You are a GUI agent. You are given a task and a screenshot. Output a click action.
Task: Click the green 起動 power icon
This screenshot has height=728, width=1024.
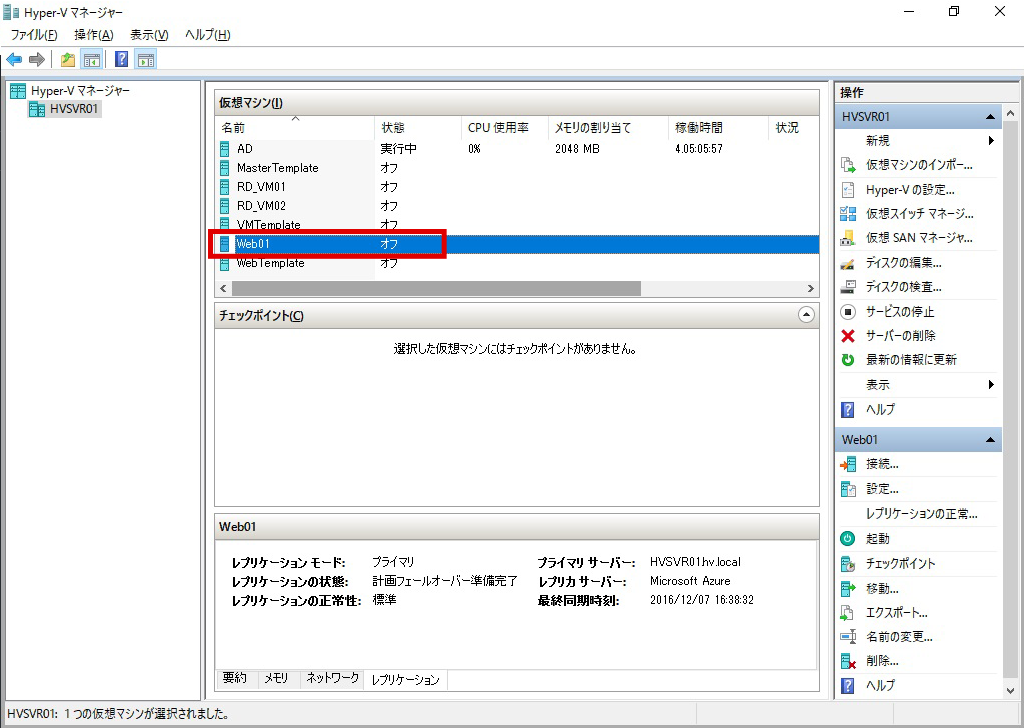(x=848, y=539)
